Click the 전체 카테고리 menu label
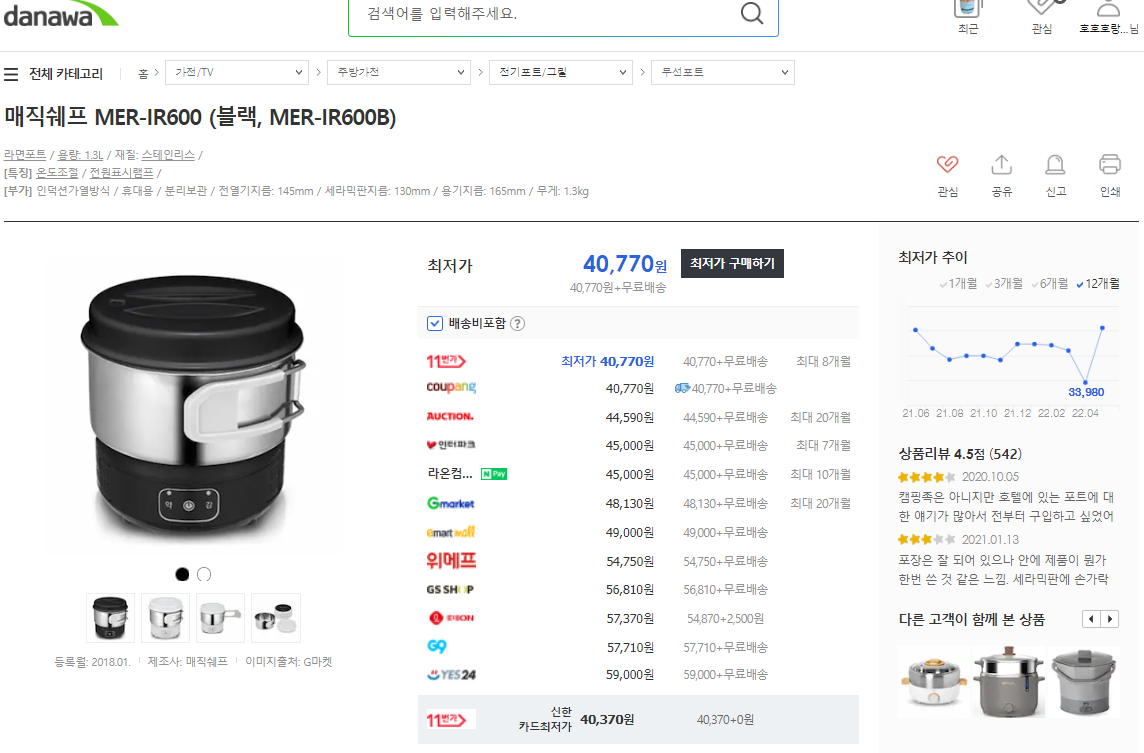 coord(66,74)
